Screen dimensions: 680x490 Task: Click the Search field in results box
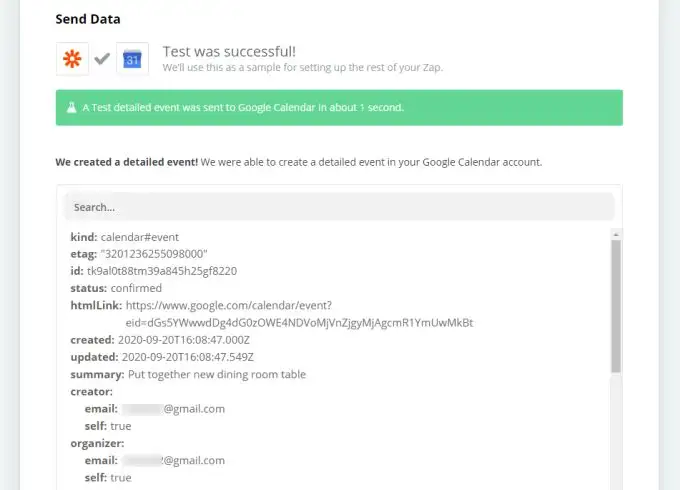pyautogui.click(x=339, y=207)
